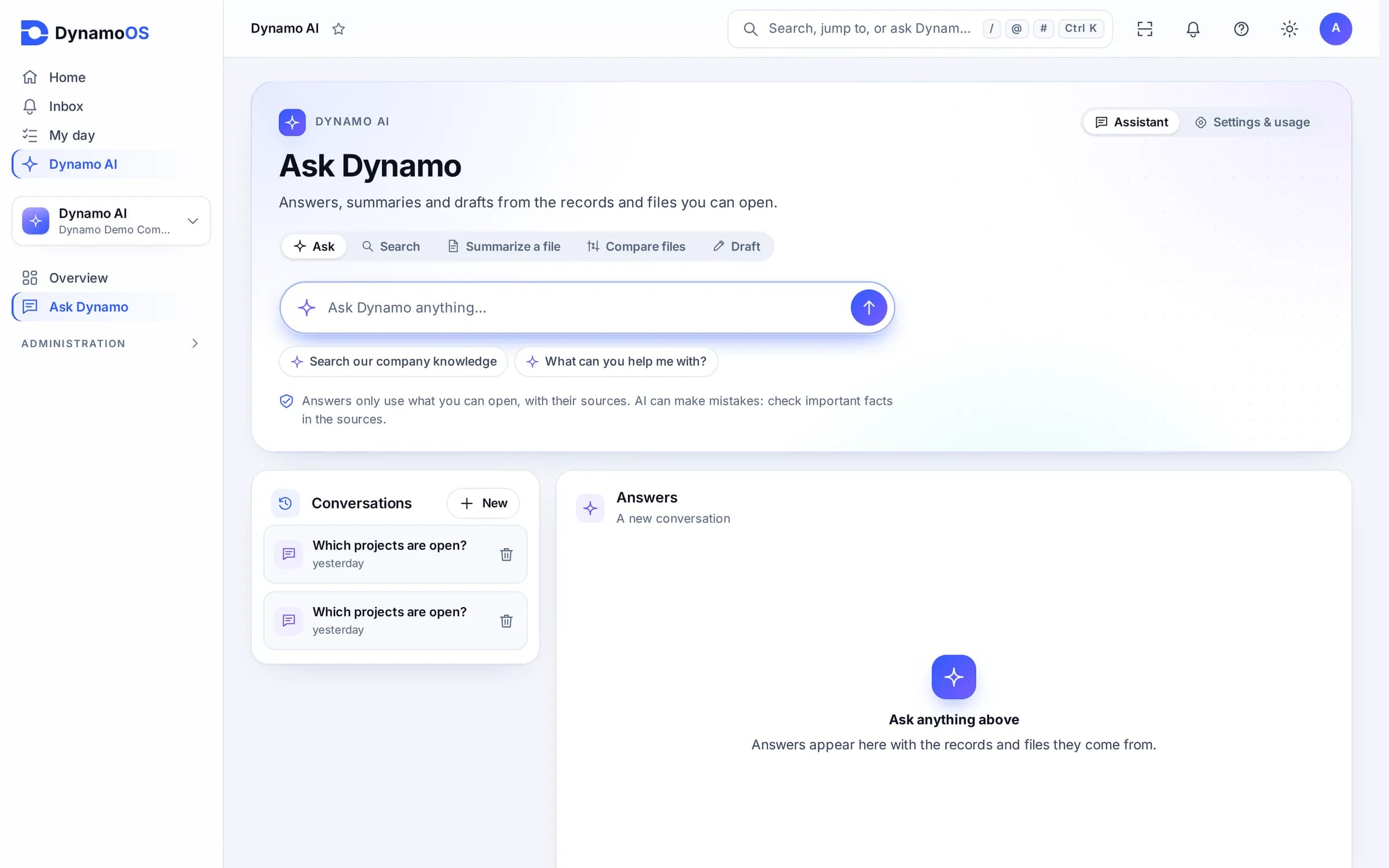Expand the Dynamo AI workspace switcher dropdown

(111, 221)
